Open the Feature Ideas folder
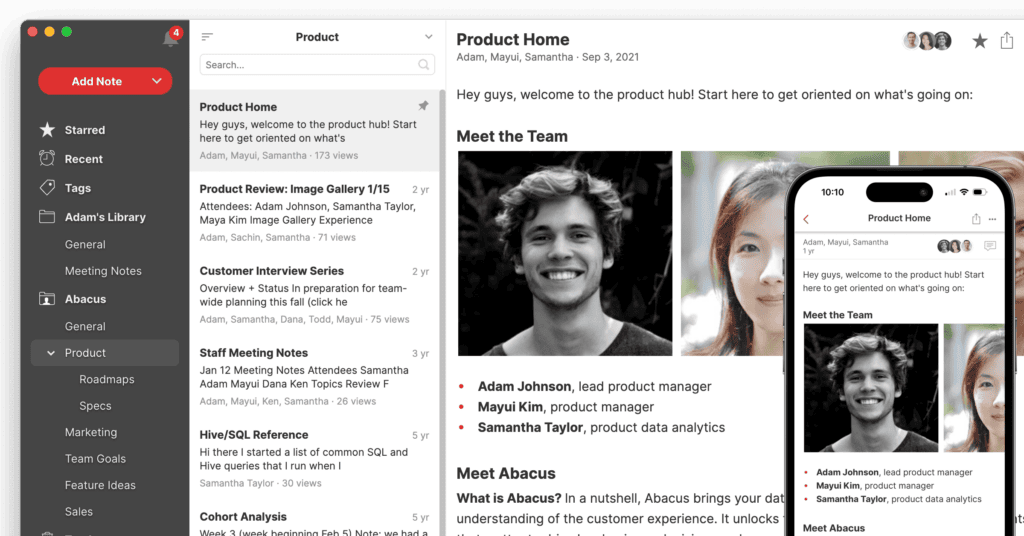 [100, 485]
